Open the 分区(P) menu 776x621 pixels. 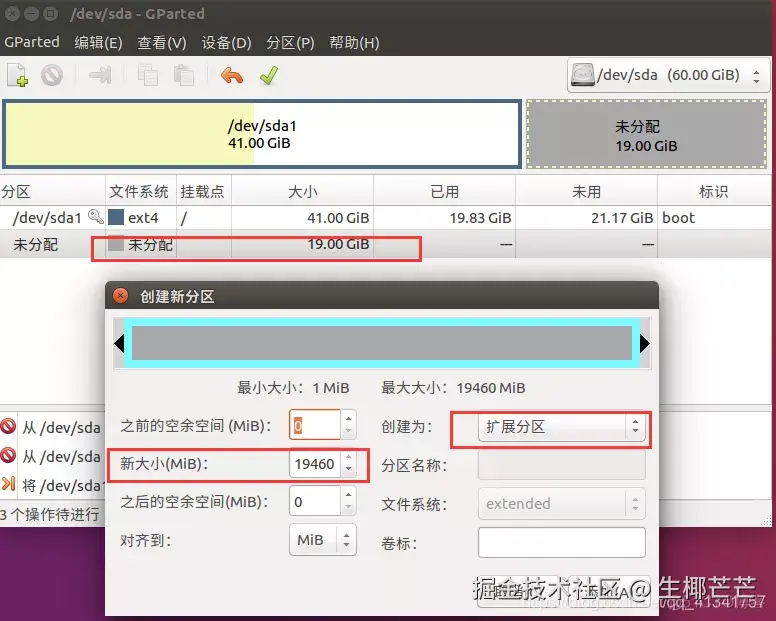point(290,43)
